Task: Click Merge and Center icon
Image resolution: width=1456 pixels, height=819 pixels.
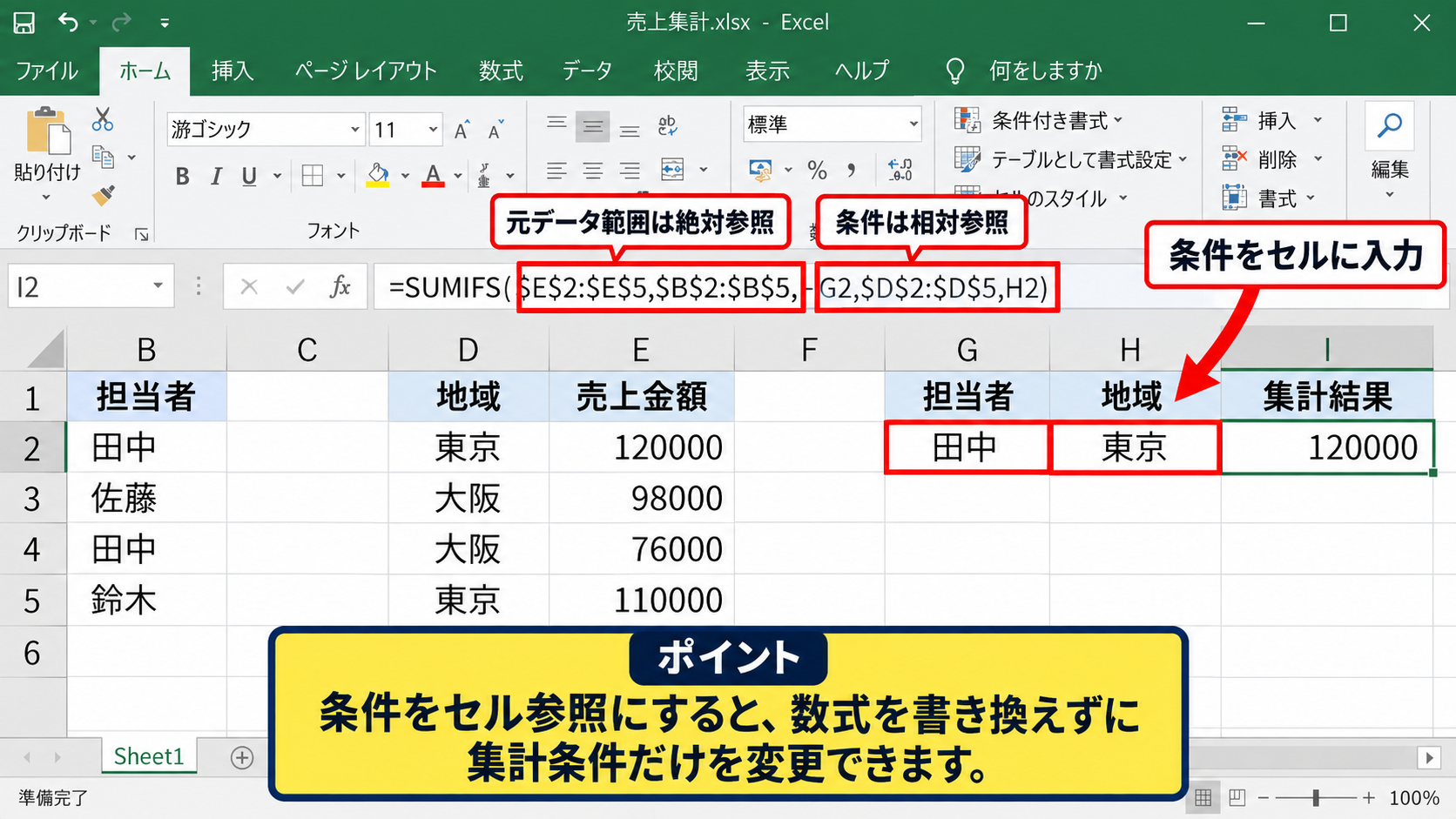Action: click(x=672, y=170)
